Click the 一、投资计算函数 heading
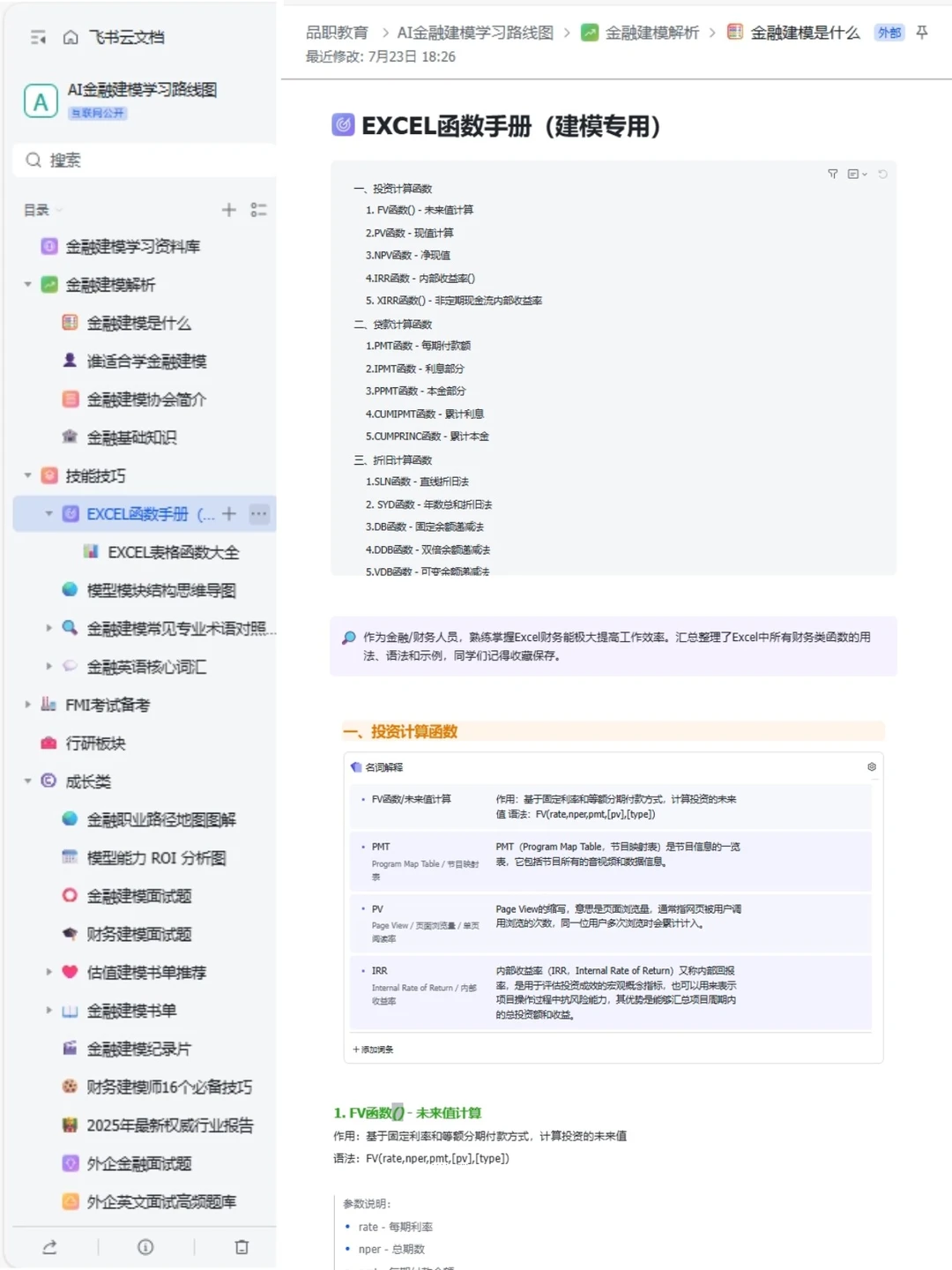 (x=400, y=731)
